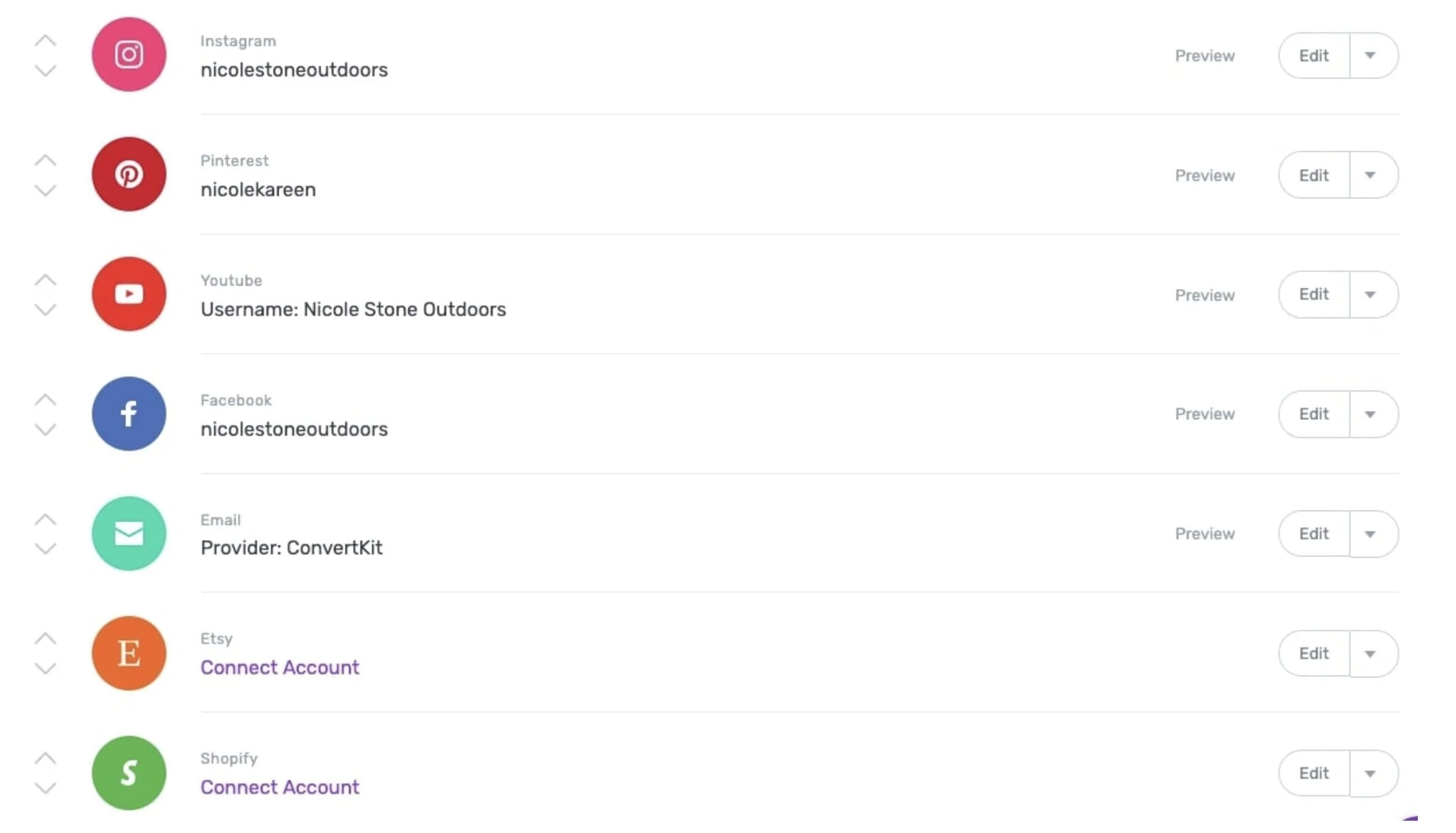
Task: Click the Etsy orange icon
Action: coord(129,653)
